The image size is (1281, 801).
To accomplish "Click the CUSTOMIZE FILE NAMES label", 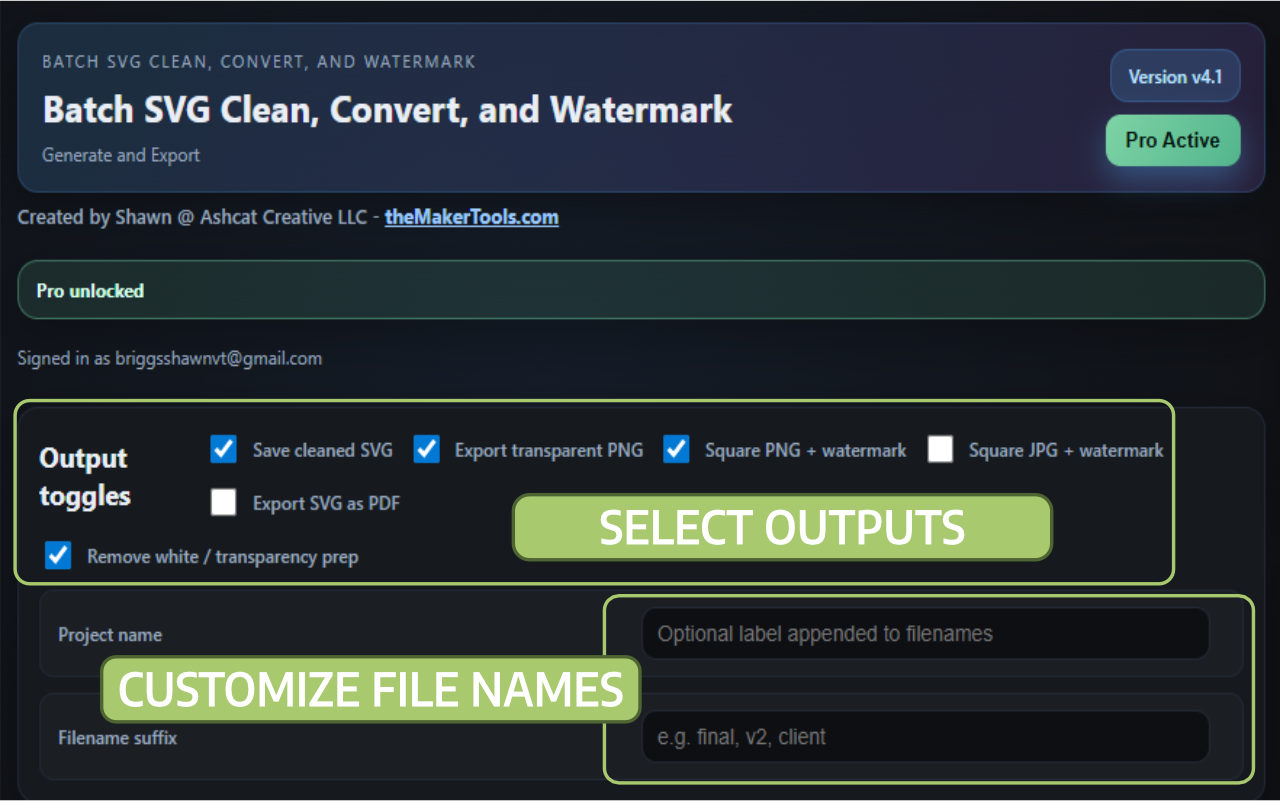I will (x=370, y=690).
